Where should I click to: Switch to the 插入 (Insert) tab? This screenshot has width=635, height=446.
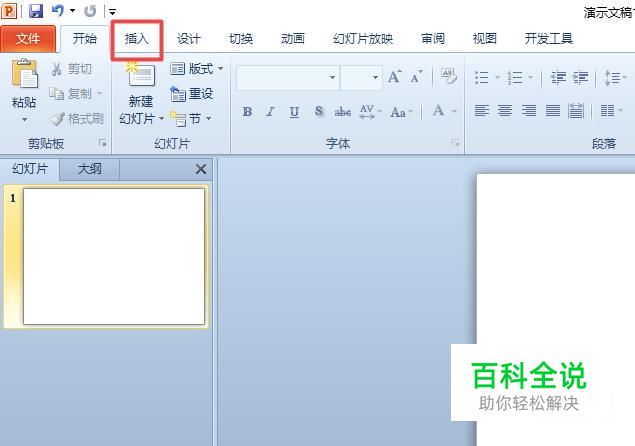(x=137, y=39)
